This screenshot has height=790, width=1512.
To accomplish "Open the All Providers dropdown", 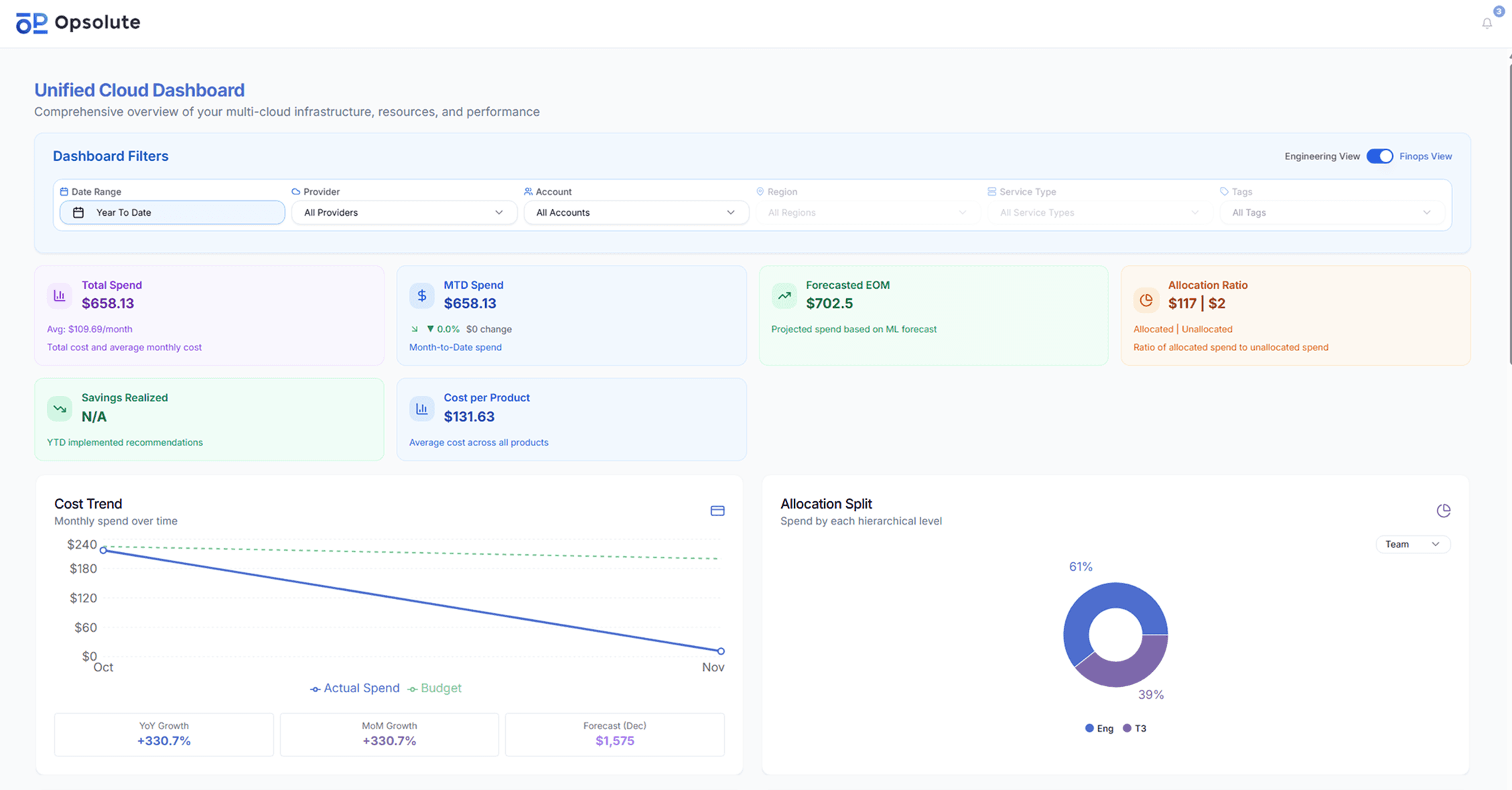I will [x=403, y=212].
